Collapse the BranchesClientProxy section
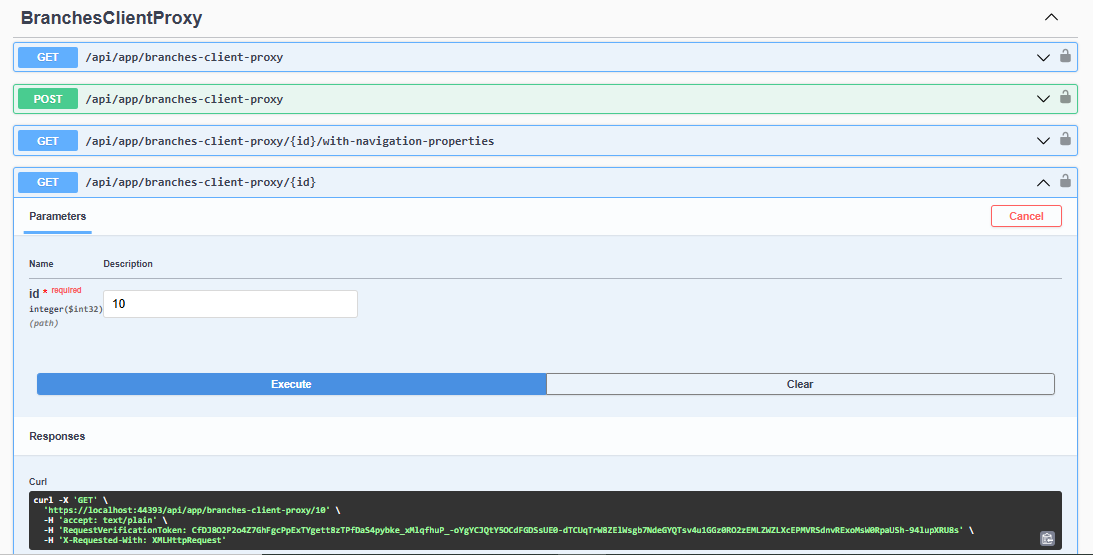1093x555 pixels. tap(1051, 17)
